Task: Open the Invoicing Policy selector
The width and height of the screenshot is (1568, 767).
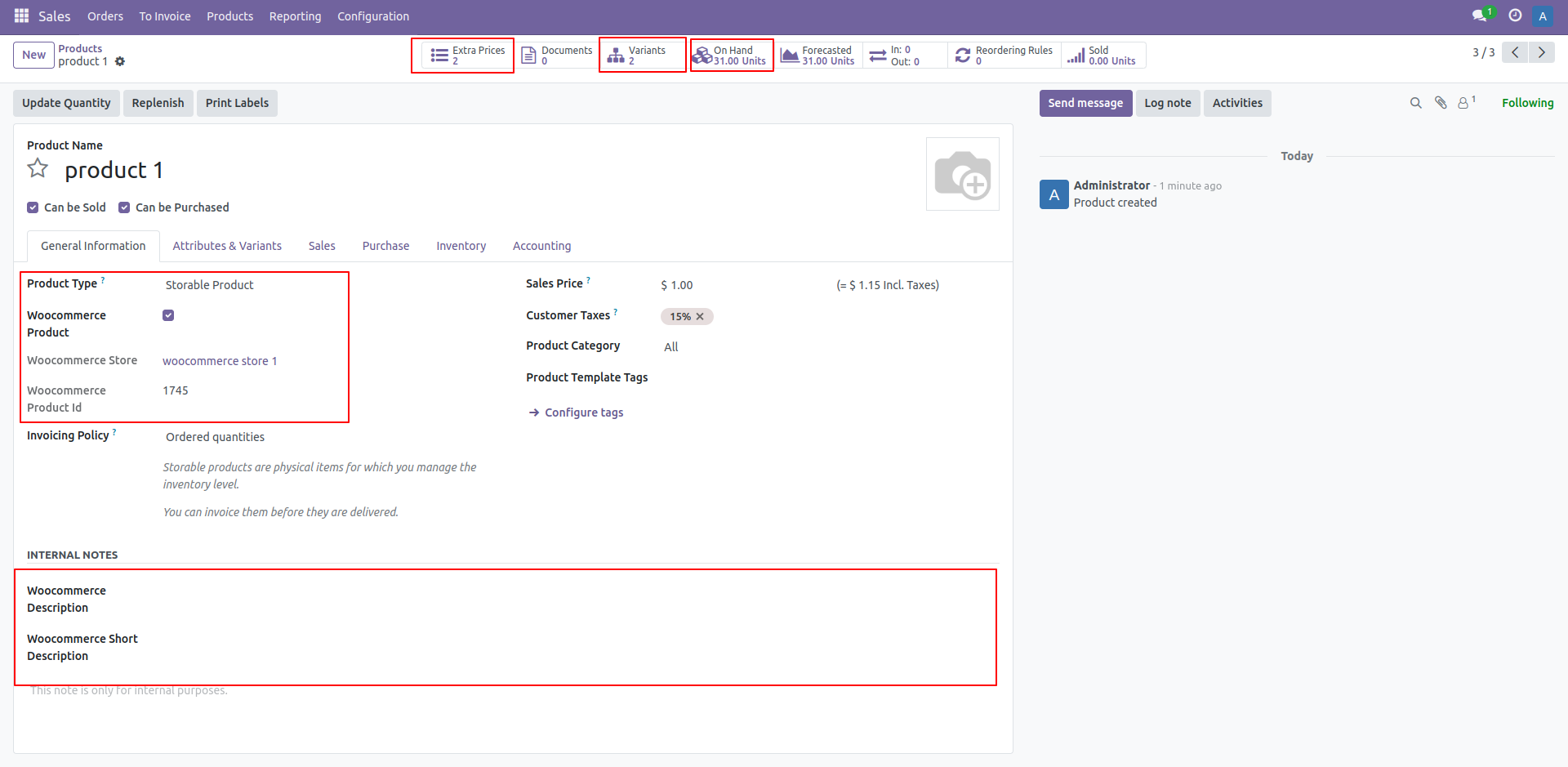Action: coord(215,436)
